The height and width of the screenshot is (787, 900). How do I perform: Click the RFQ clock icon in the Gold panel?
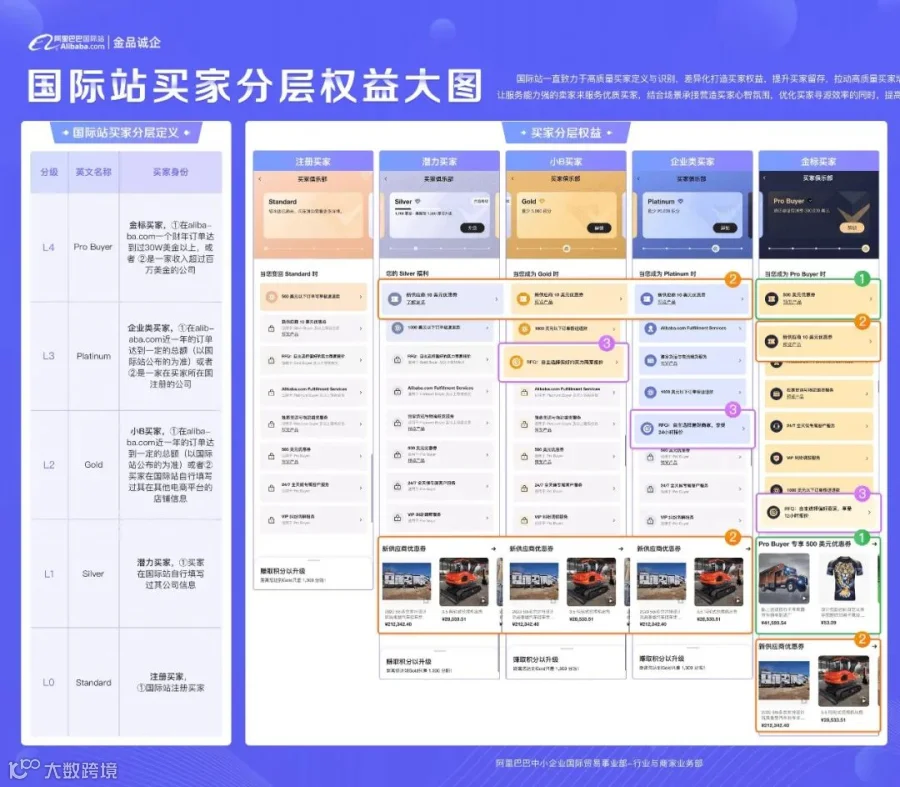coord(516,362)
